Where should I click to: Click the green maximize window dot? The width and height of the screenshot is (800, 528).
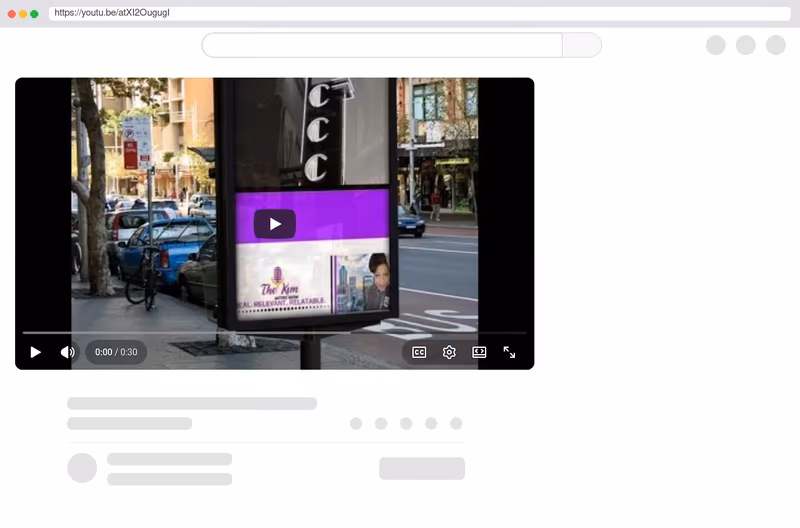[x=34, y=14]
